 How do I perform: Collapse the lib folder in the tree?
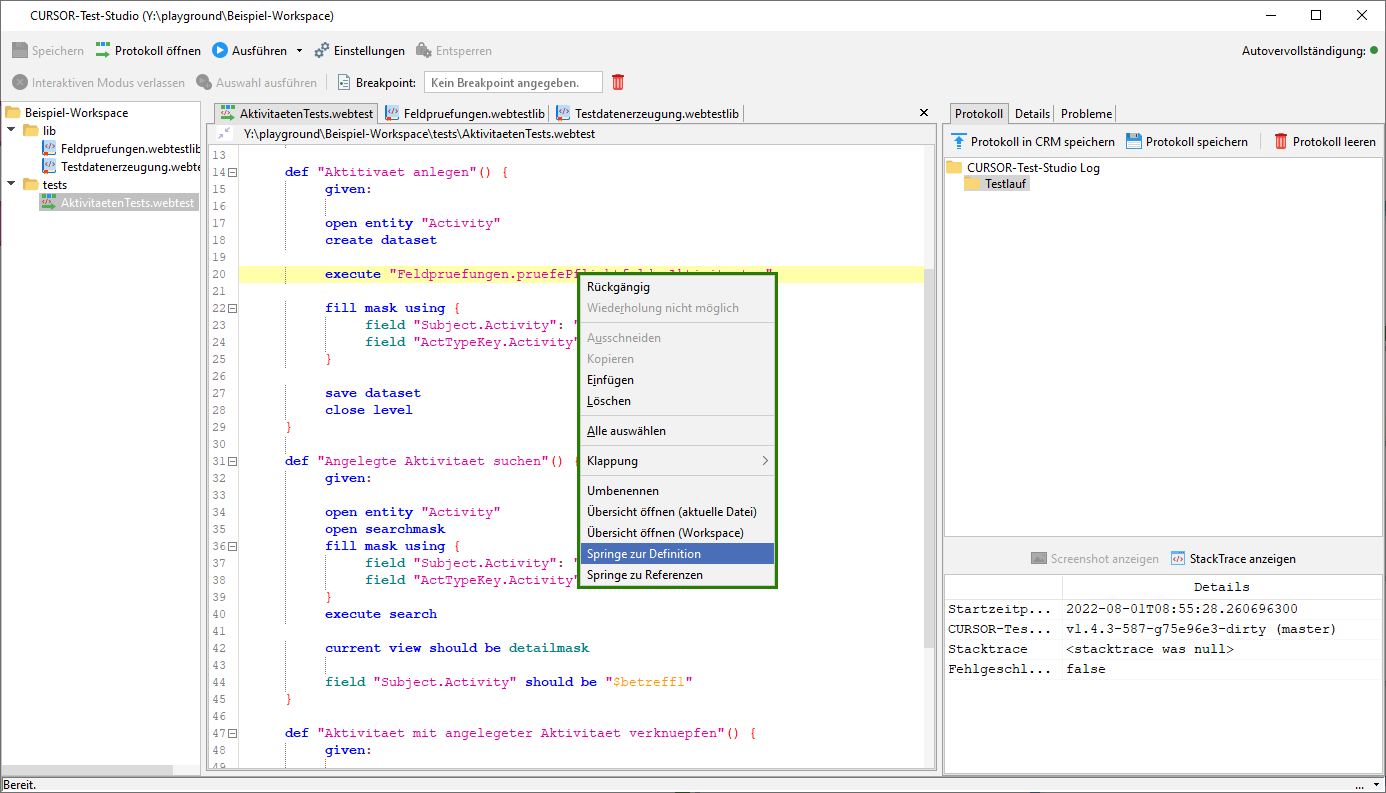[12, 131]
